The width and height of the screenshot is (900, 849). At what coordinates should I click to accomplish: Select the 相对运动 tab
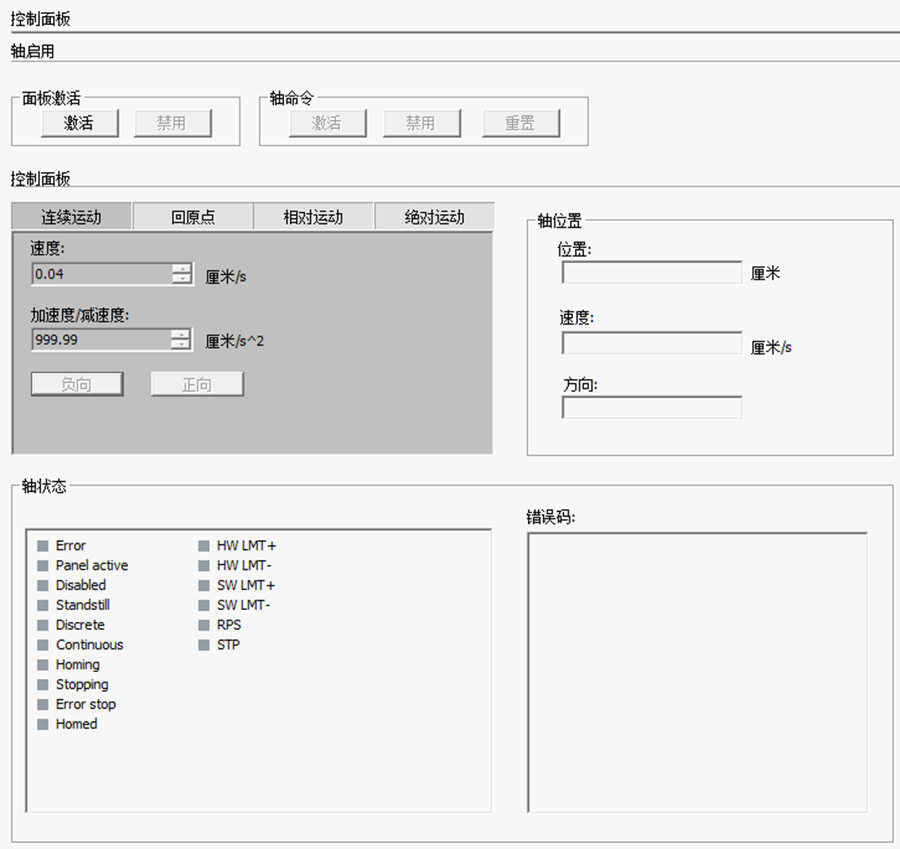[313, 217]
